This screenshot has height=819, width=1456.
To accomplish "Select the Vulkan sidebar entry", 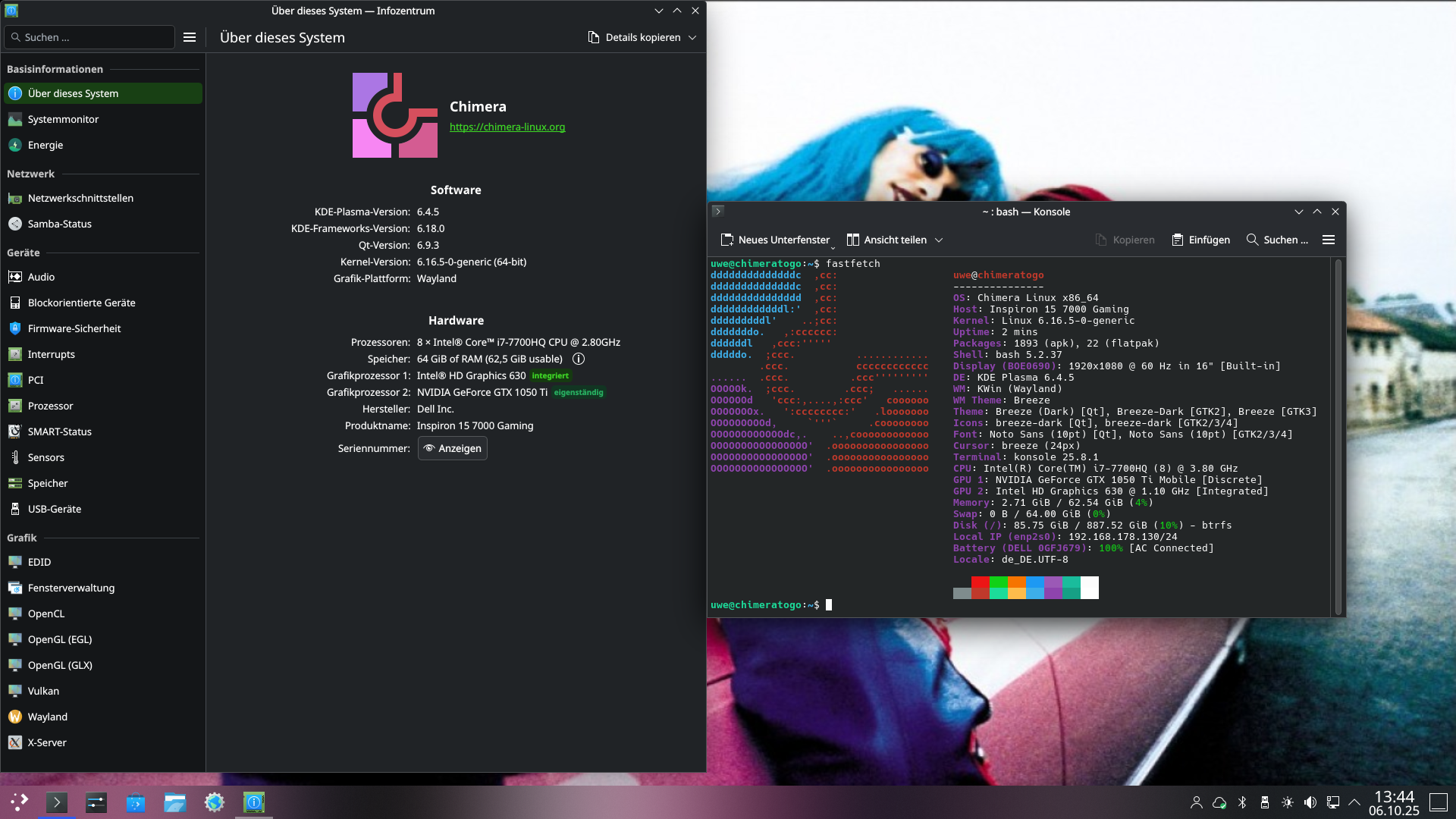I will point(43,691).
